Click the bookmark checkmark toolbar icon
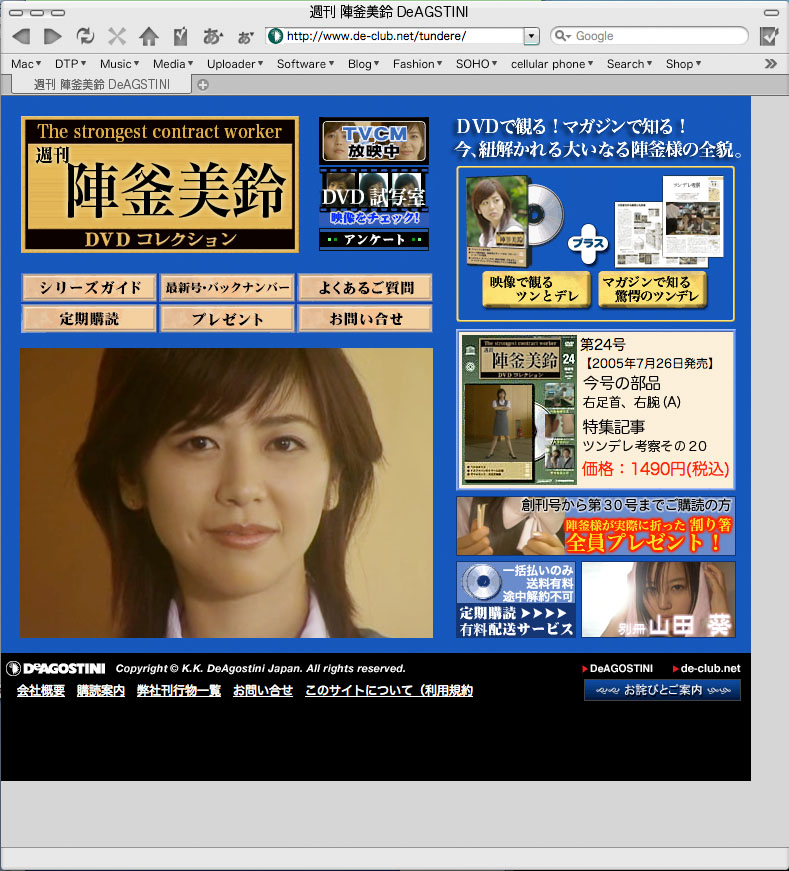Screen dimensions: 789x871 (181, 37)
